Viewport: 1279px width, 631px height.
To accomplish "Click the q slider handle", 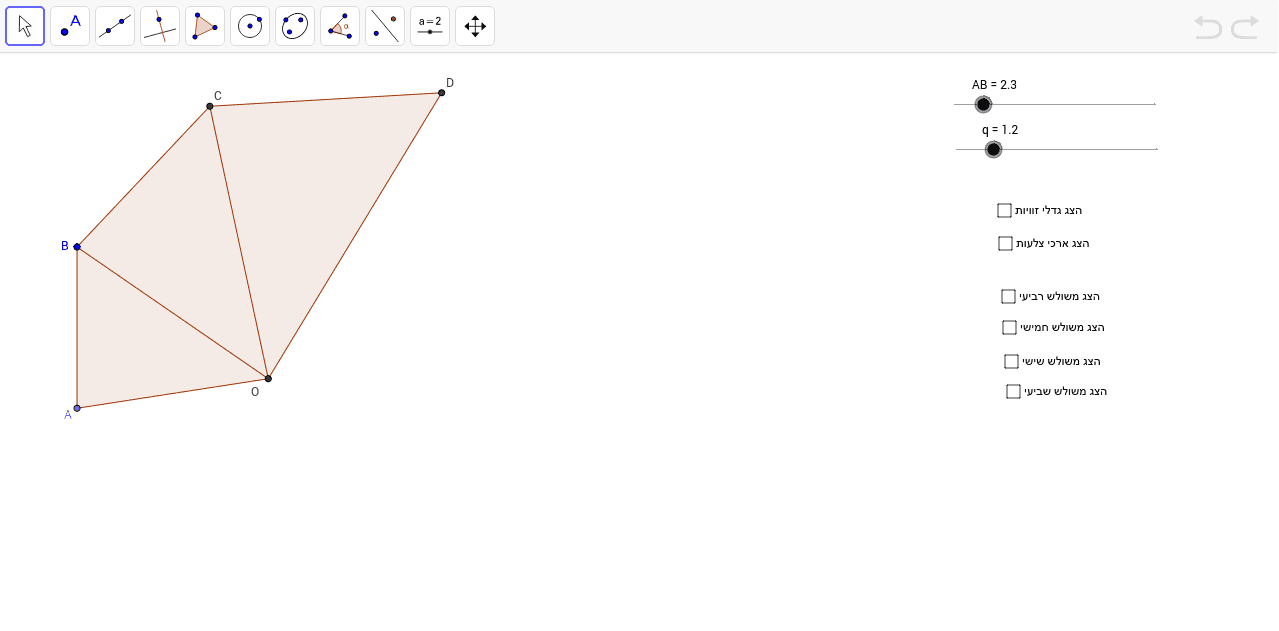I will coord(993,149).
